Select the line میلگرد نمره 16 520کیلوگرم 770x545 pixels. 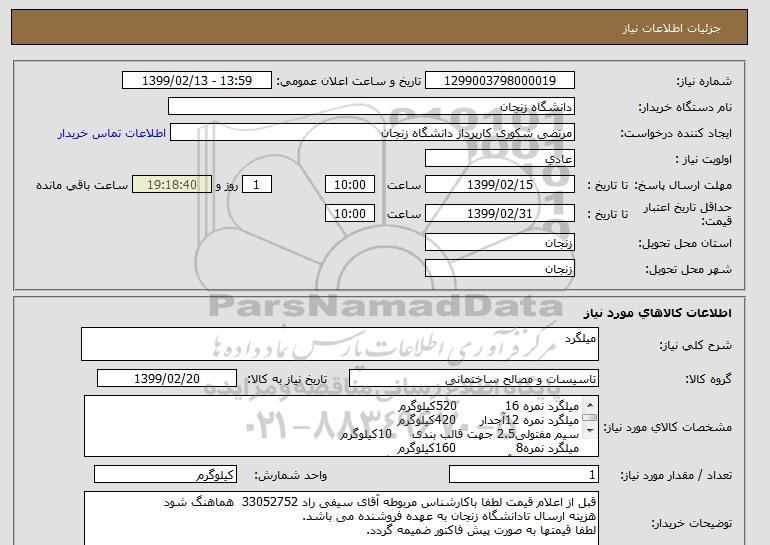point(489,406)
